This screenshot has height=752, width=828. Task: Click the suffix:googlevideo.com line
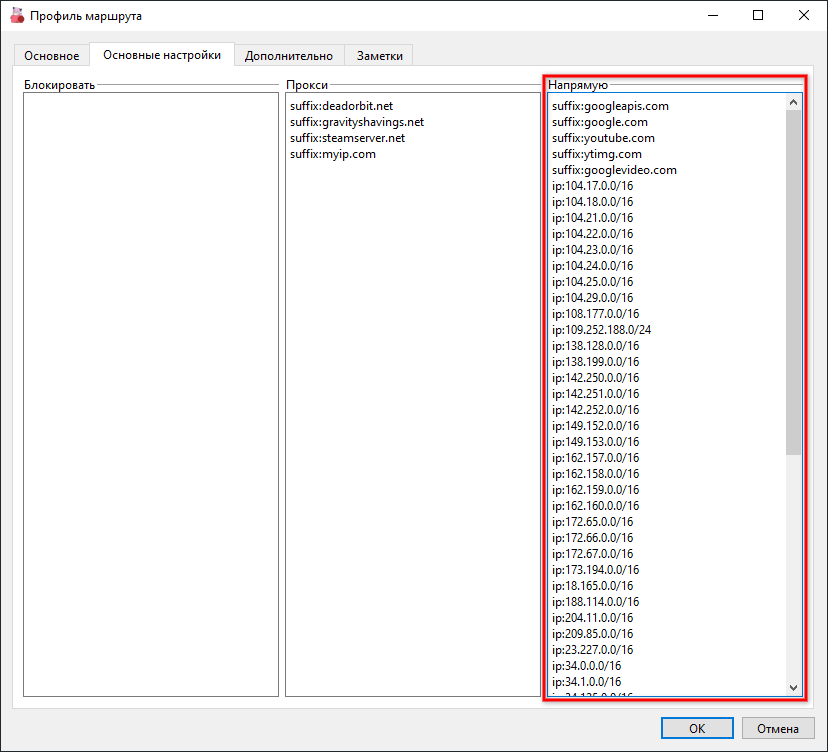click(x=614, y=170)
